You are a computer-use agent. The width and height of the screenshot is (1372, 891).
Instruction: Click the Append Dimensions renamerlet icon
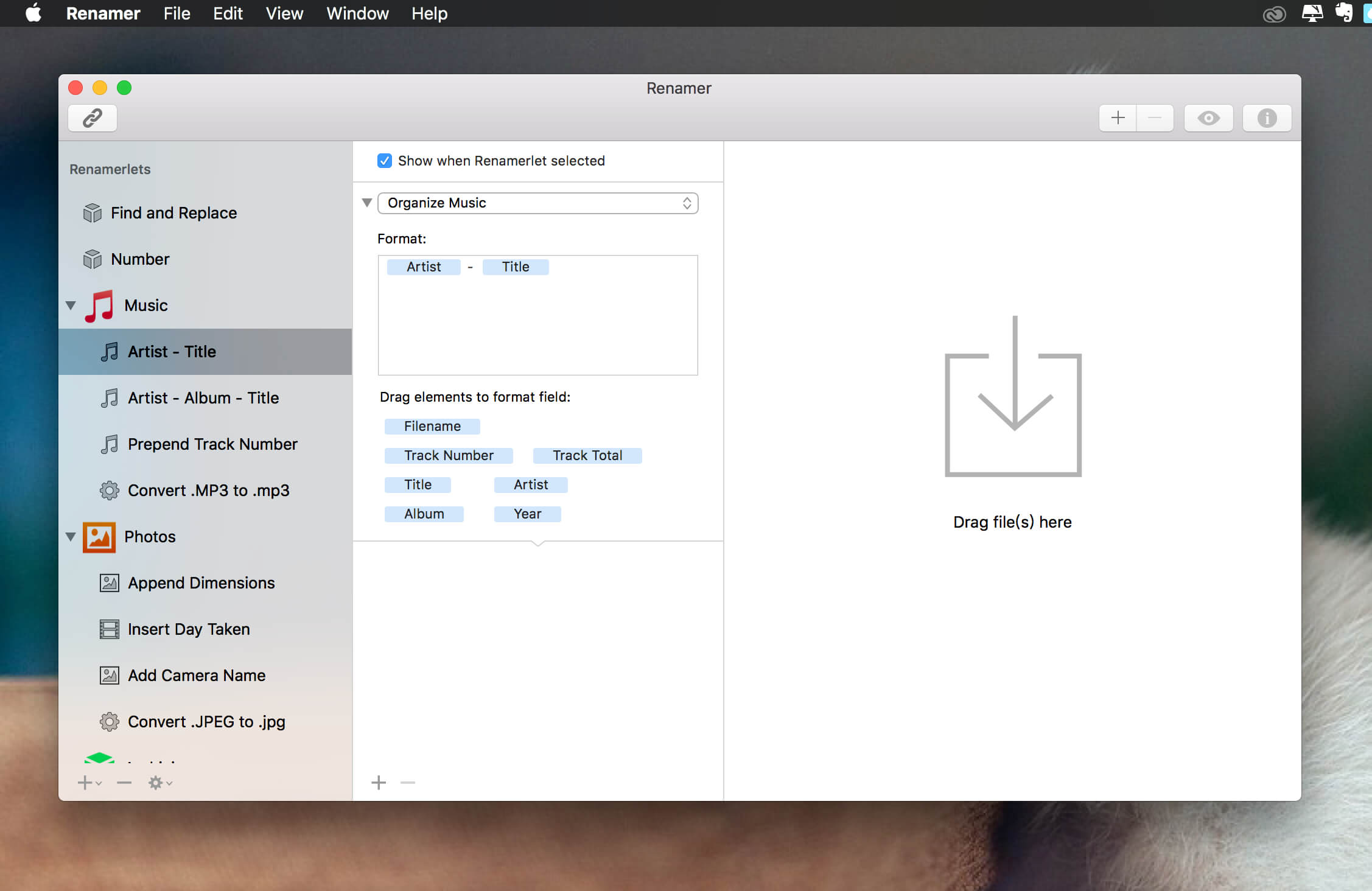click(x=110, y=582)
